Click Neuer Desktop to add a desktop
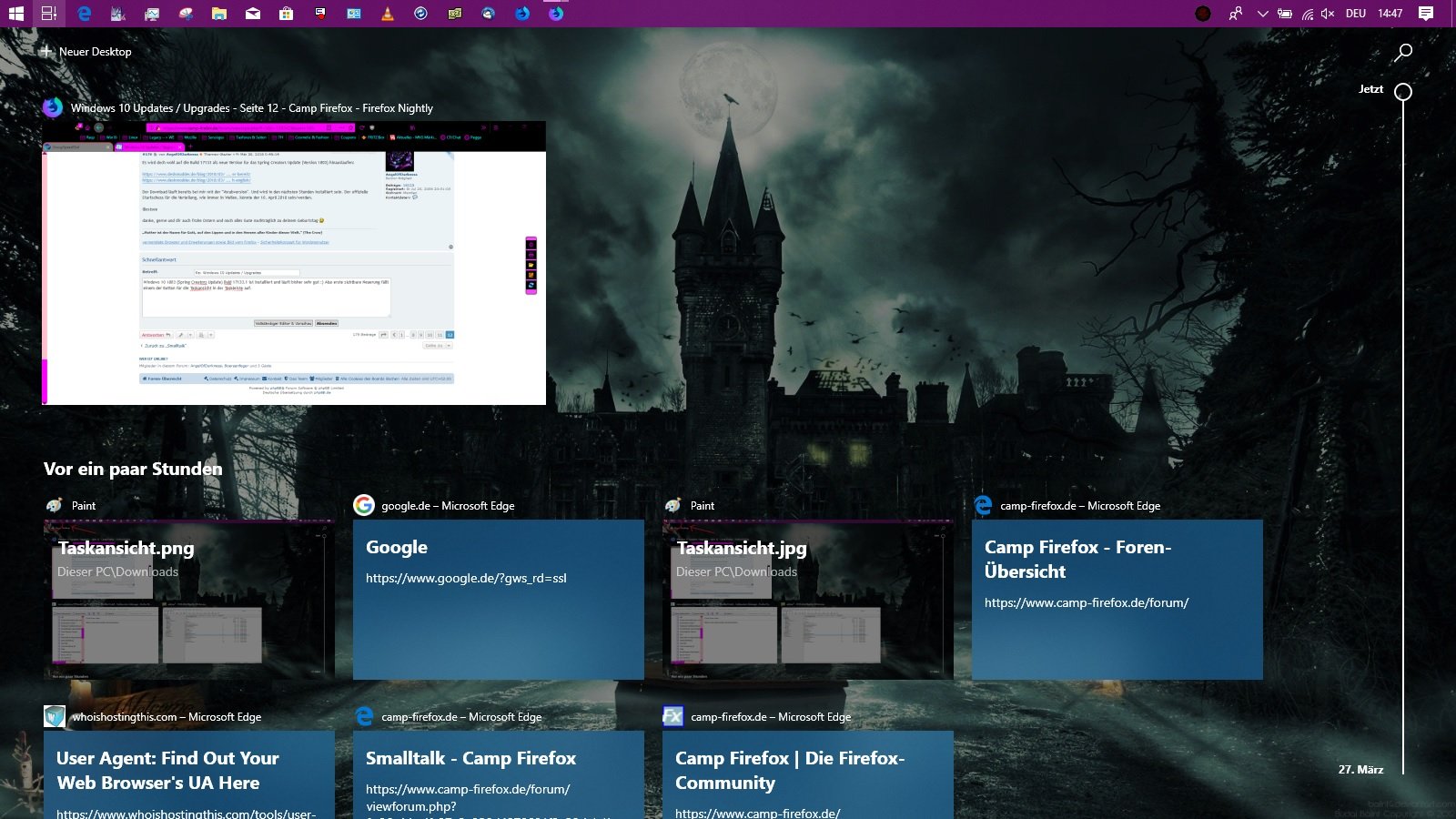 point(86,52)
